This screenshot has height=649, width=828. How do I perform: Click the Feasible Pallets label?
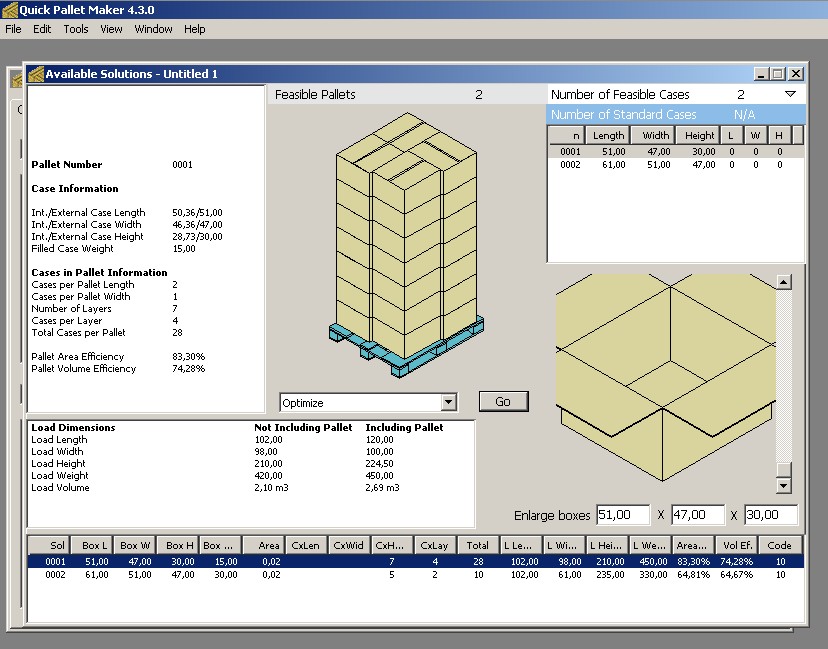tap(315, 95)
